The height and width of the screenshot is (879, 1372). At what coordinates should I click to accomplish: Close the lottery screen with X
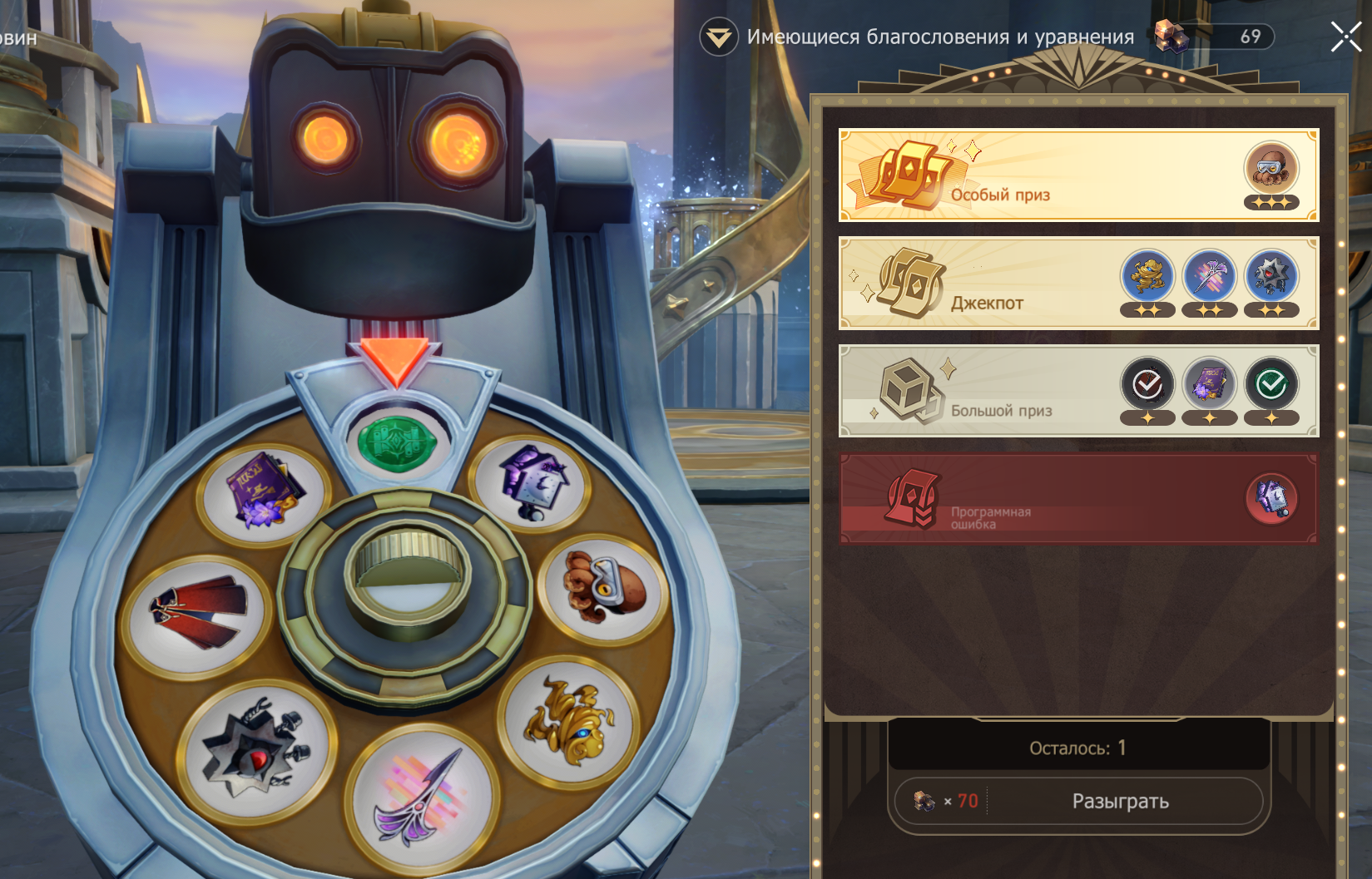pyautogui.click(x=1346, y=37)
